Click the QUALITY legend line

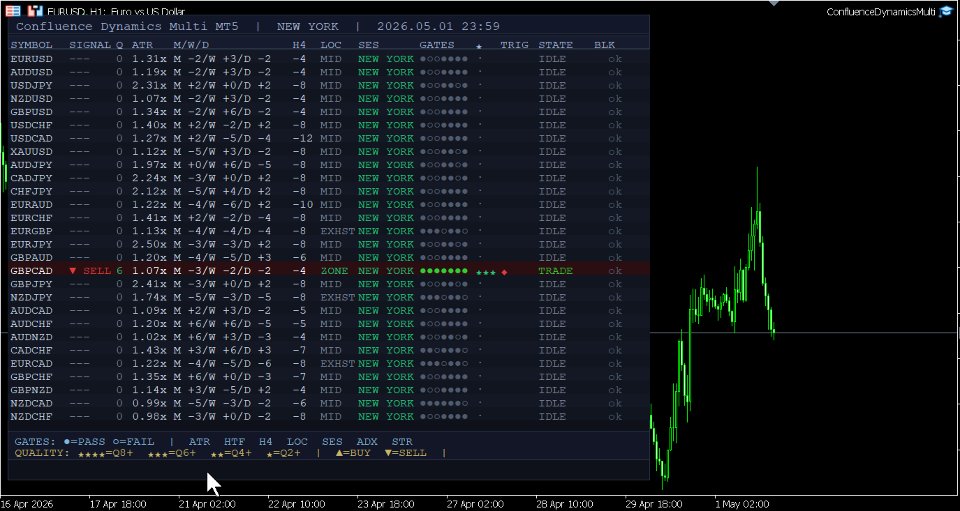point(230,453)
